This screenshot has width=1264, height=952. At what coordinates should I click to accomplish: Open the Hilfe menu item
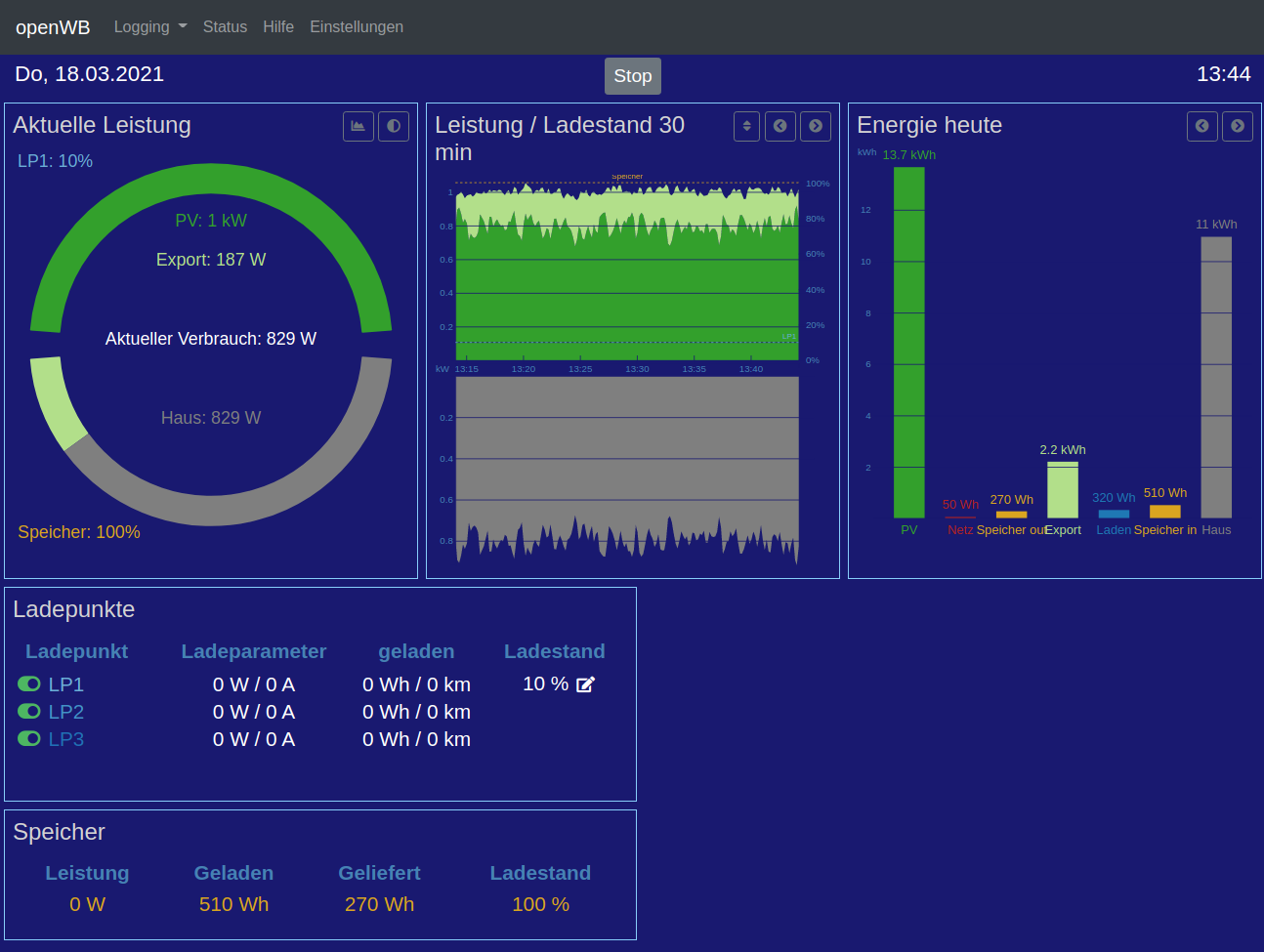coord(278,27)
